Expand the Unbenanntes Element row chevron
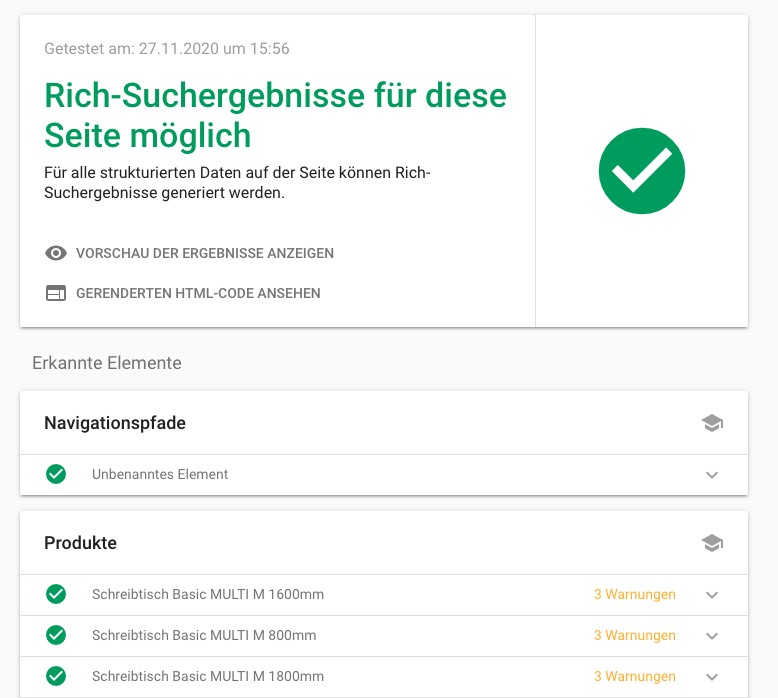 [x=712, y=475]
